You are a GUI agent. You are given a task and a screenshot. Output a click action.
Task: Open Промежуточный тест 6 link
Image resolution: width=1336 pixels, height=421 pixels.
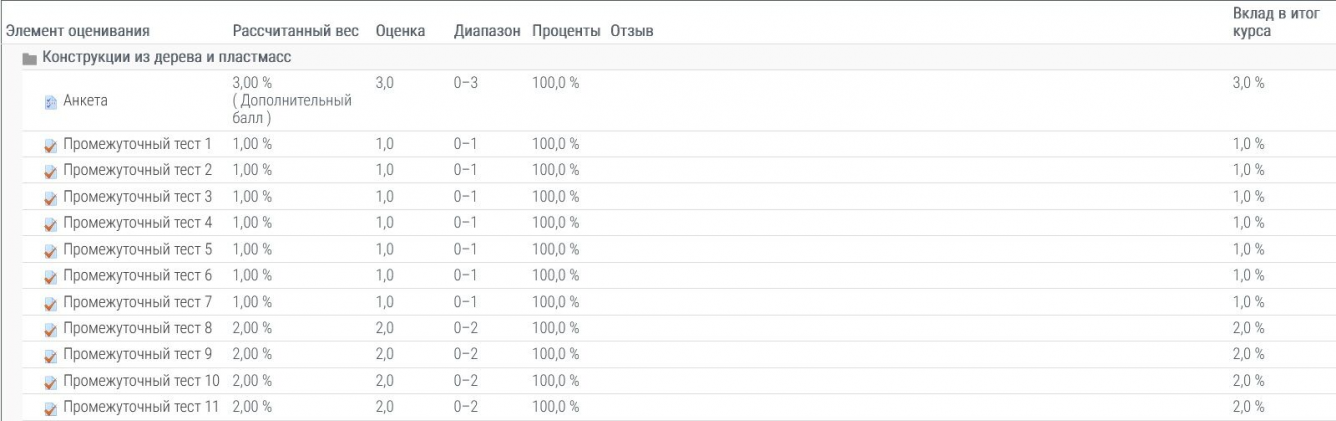click(x=138, y=275)
